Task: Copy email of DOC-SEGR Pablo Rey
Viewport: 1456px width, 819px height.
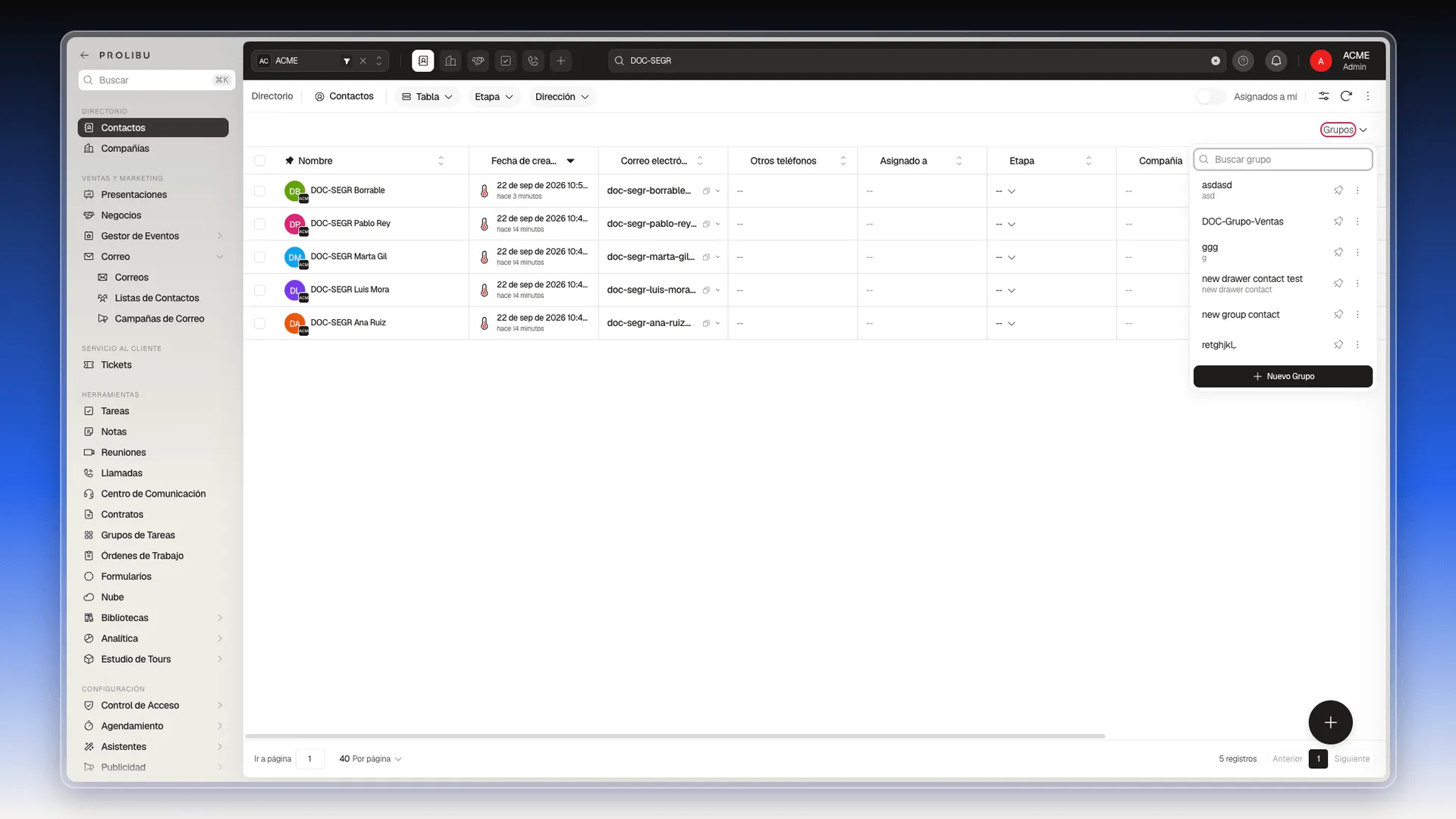Action: click(706, 224)
